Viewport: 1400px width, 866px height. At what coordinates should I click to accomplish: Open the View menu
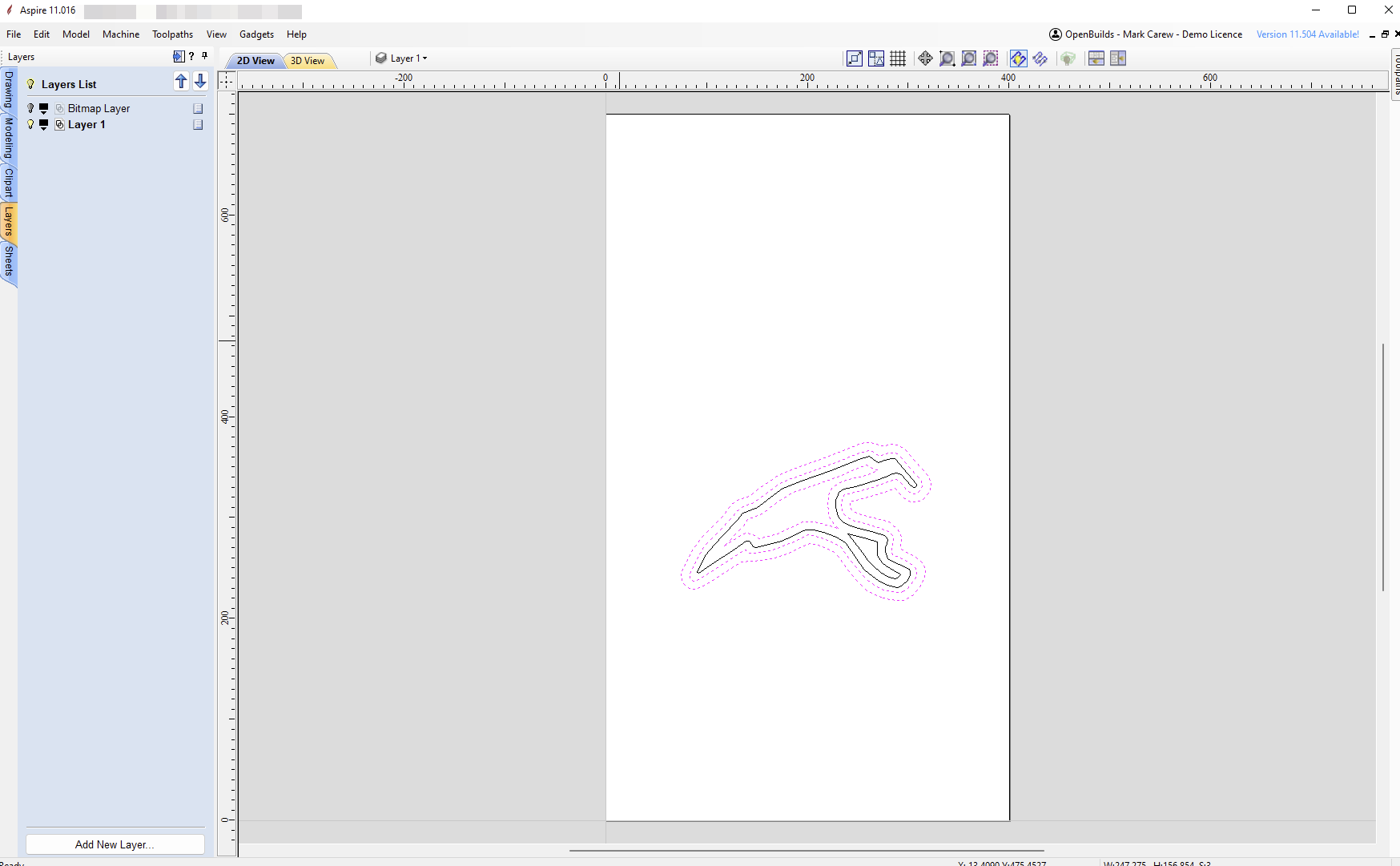pos(216,34)
